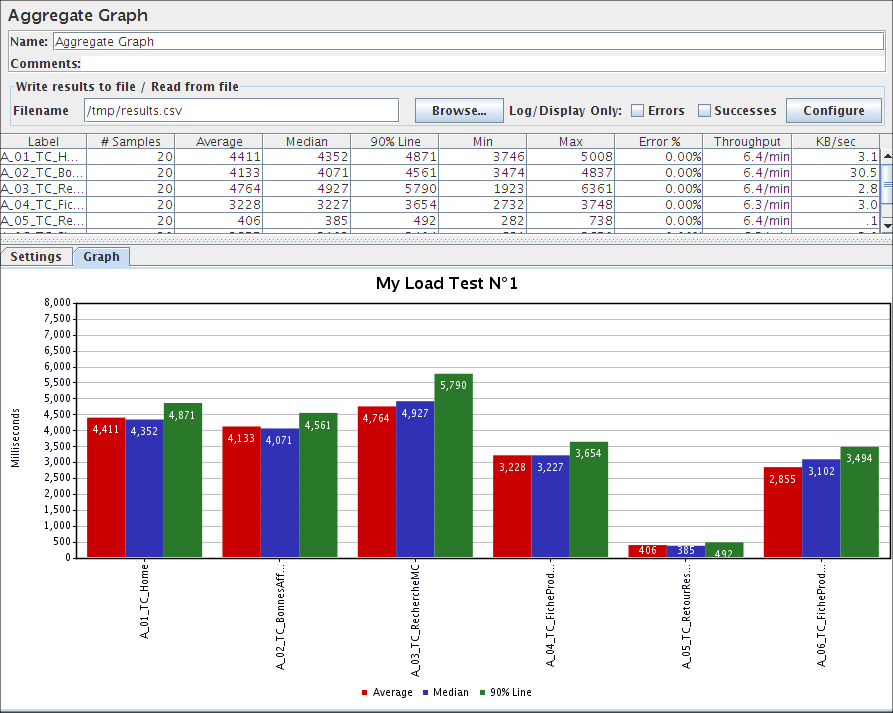
Task: Click the red Average legend swatch
Action: click(363, 693)
